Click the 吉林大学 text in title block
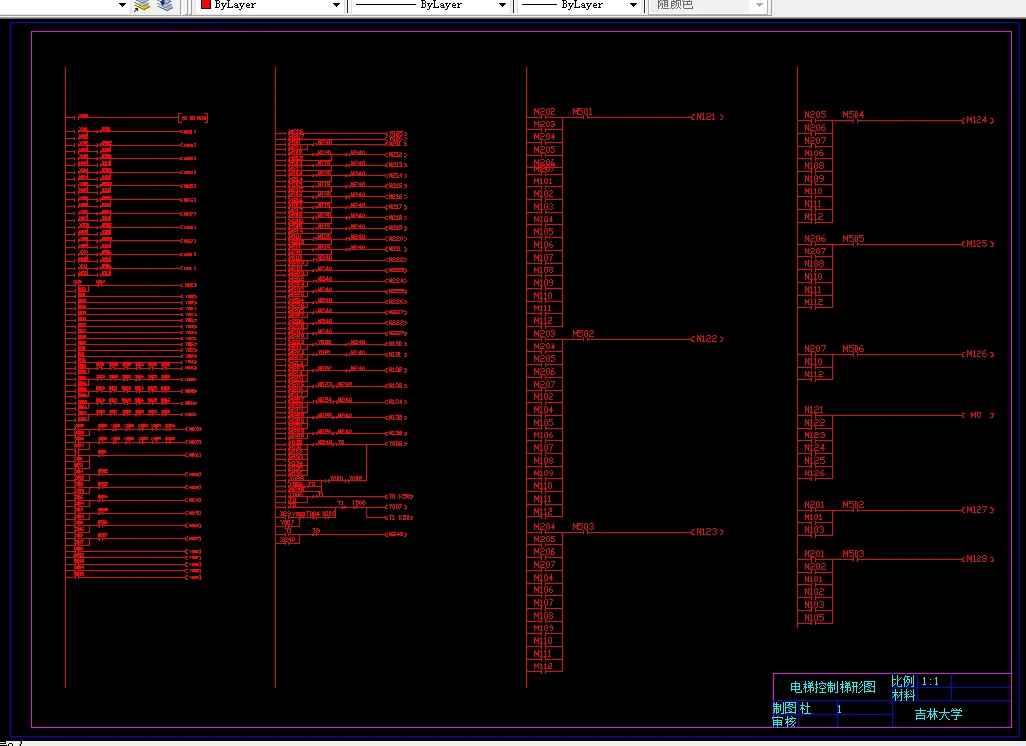 (x=938, y=715)
